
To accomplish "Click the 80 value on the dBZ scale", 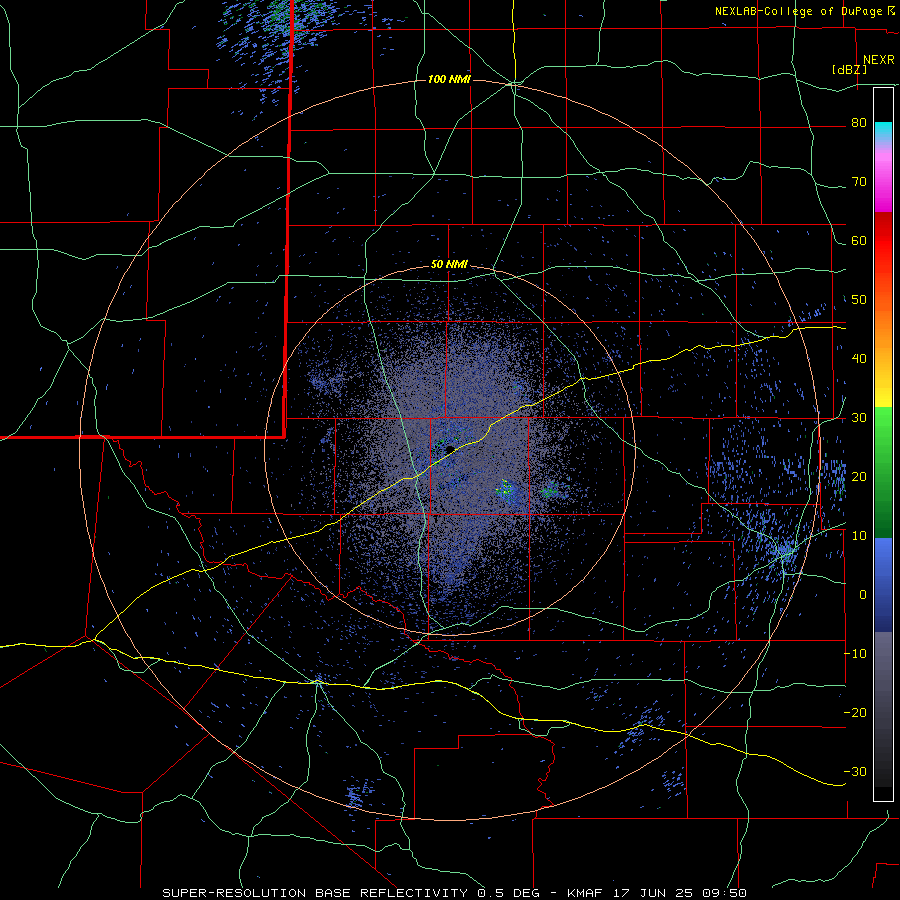I will (x=859, y=123).
